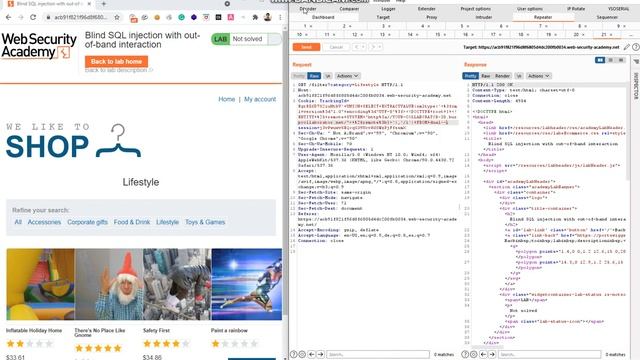This screenshot has height=360, width=640.
Task: Click Back to lab home button
Action: (116, 61)
